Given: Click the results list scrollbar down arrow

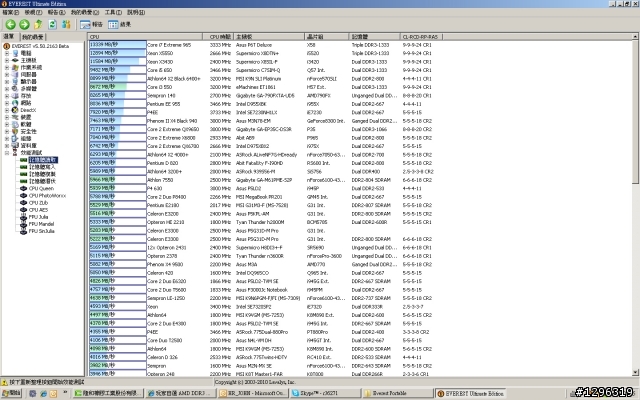Looking at the screenshot, I should click(635, 372).
